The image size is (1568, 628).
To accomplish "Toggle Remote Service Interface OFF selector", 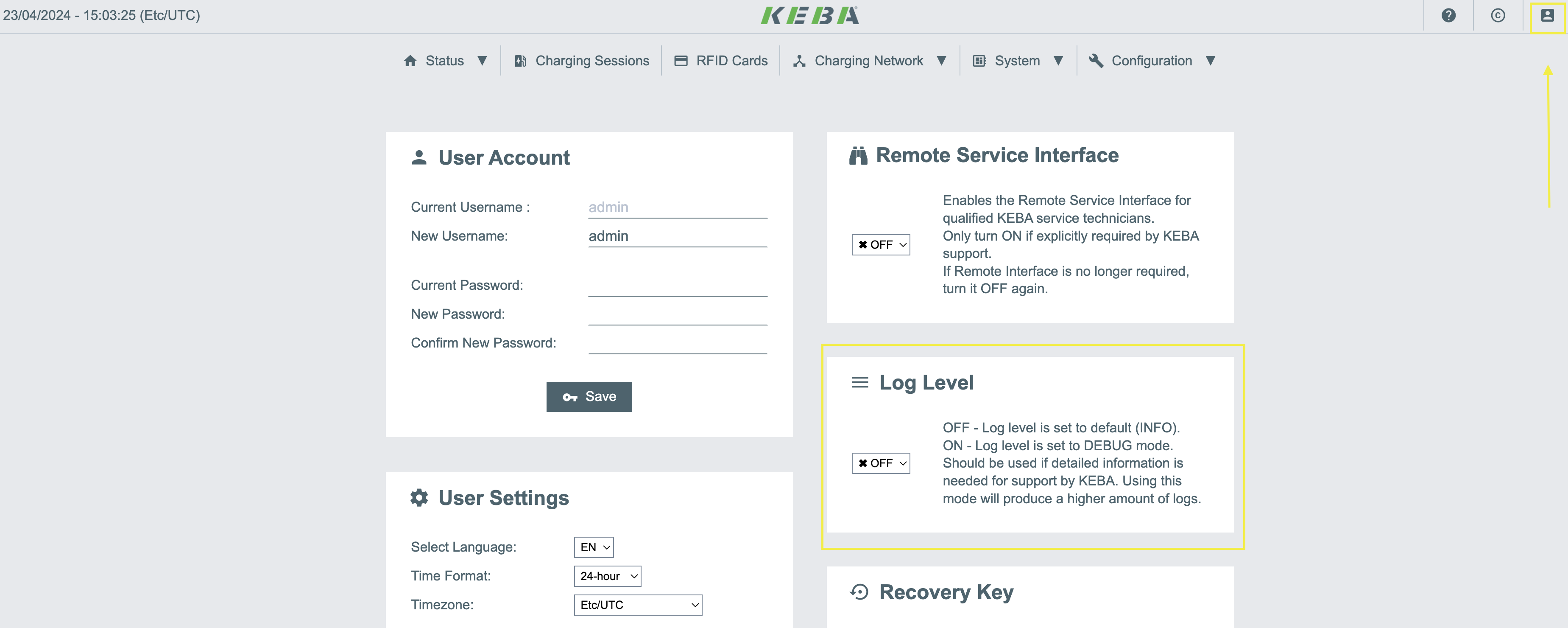I will coord(880,245).
